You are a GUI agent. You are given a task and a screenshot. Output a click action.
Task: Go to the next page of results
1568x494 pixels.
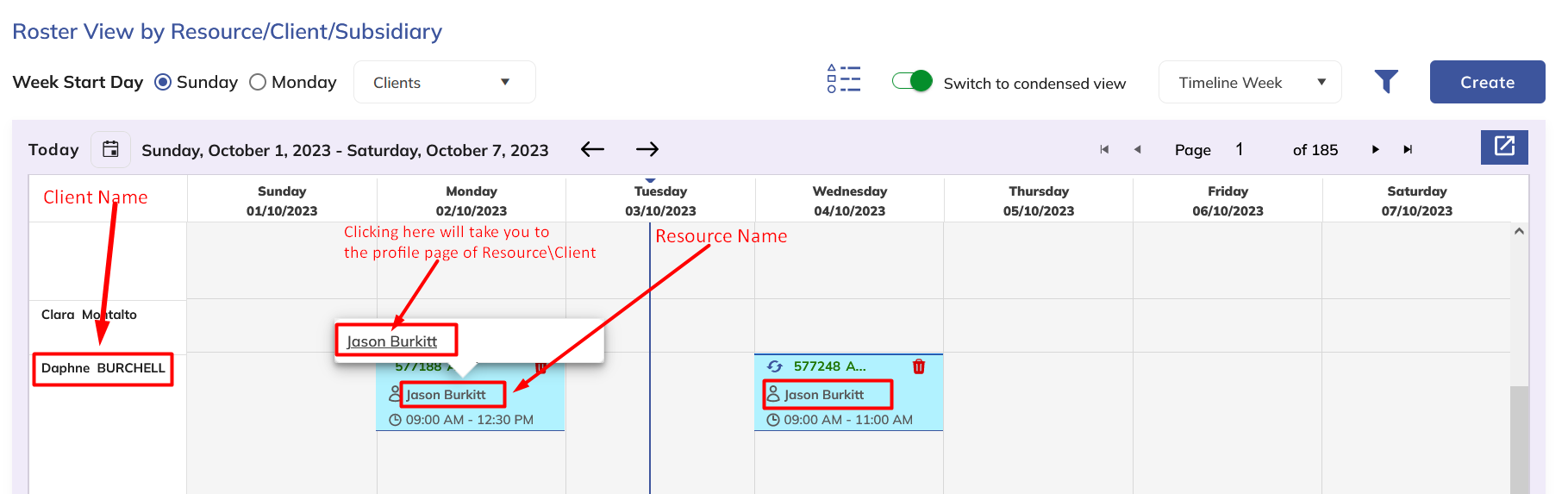coord(1375,149)
